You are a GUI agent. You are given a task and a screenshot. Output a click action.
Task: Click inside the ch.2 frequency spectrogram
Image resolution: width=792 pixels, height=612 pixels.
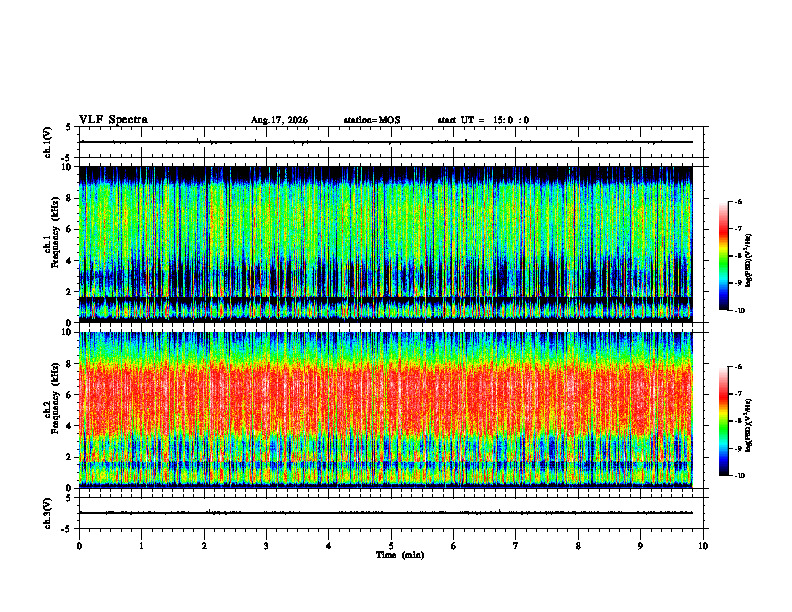tap(386, 410)
